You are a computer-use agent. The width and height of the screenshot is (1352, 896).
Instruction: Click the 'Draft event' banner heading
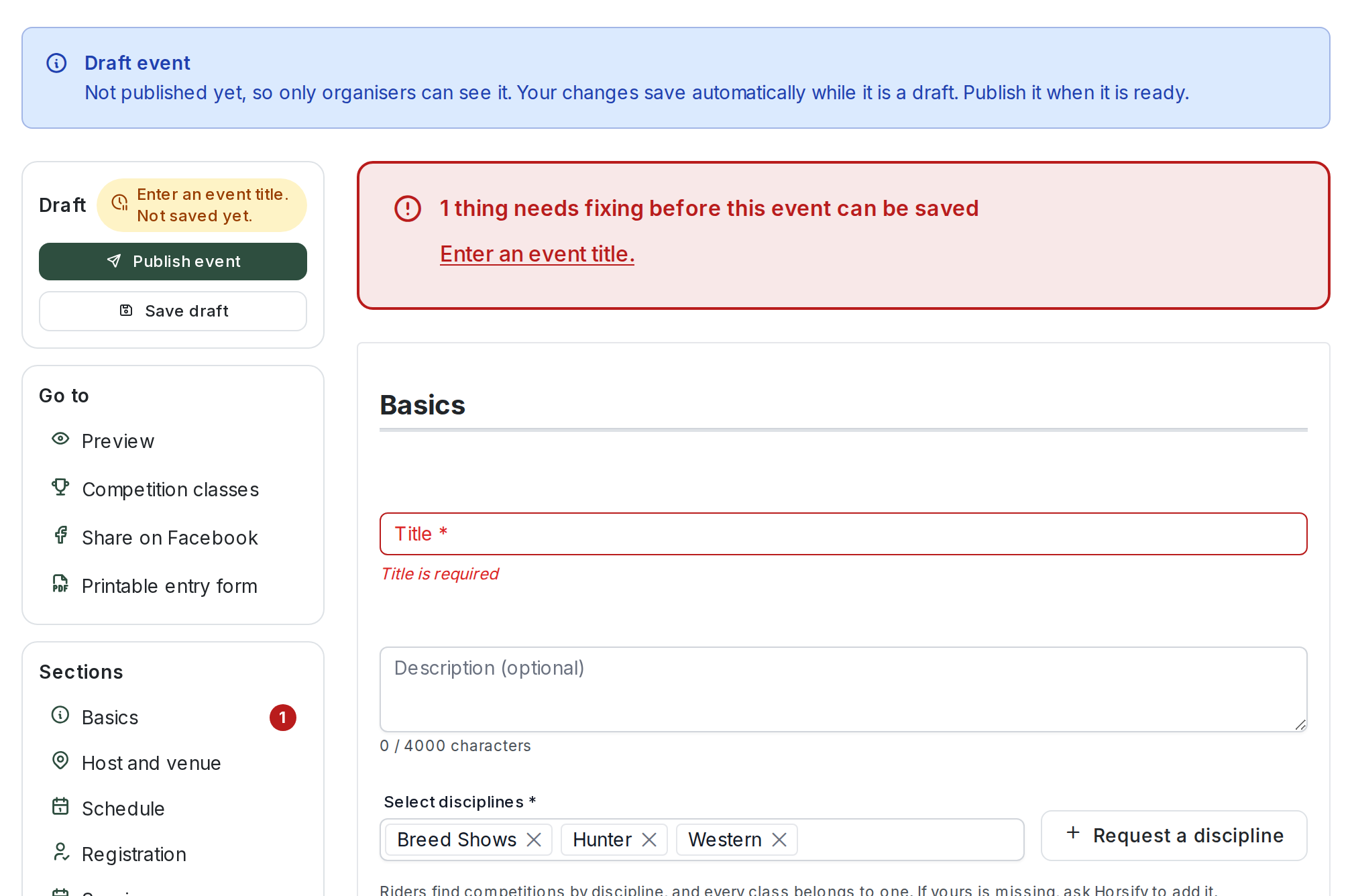[x=137, y=63]
